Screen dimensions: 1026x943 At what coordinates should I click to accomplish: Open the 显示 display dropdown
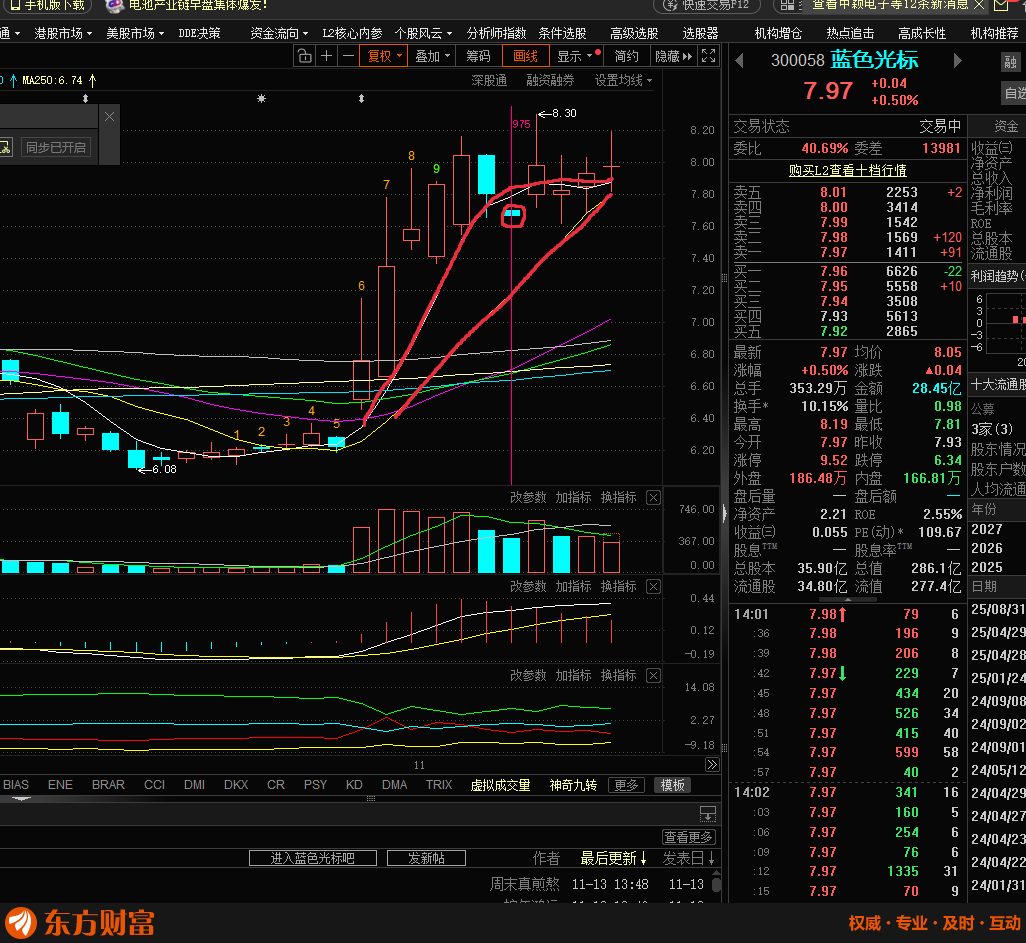point(575,56)
